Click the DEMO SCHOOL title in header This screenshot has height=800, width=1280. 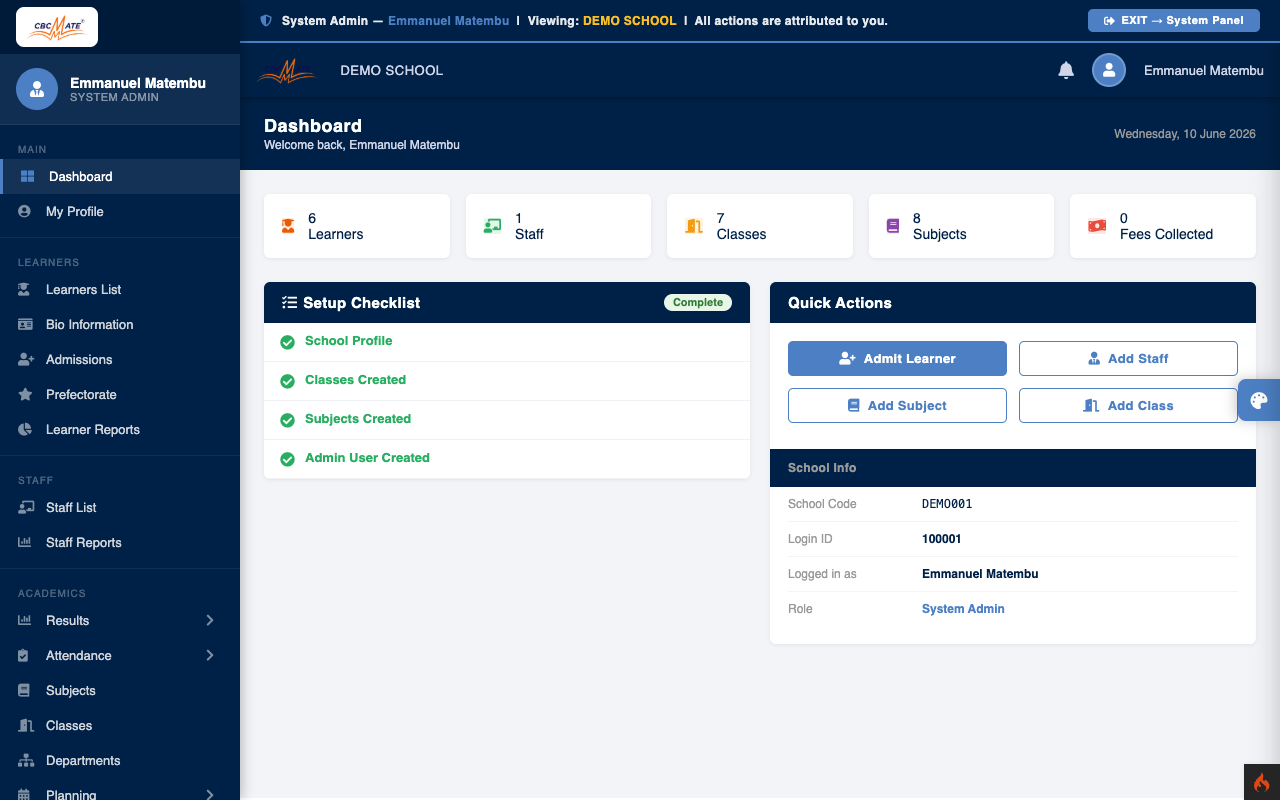coord(391,70)
